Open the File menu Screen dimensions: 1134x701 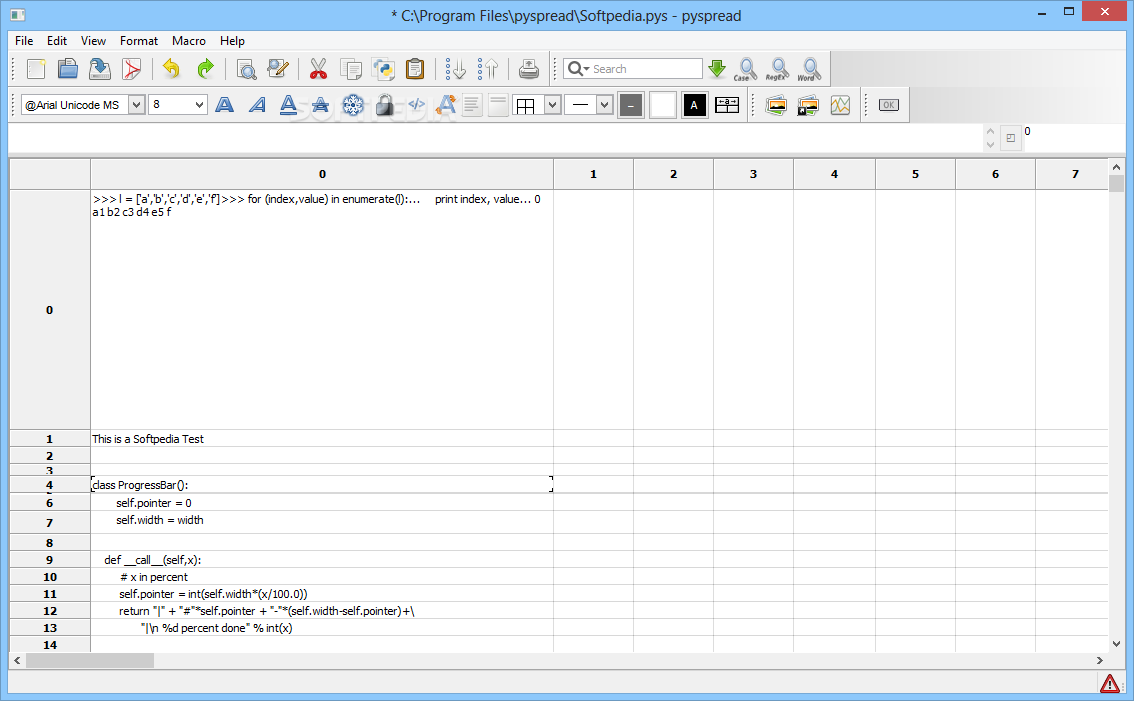tap(24, 41)
